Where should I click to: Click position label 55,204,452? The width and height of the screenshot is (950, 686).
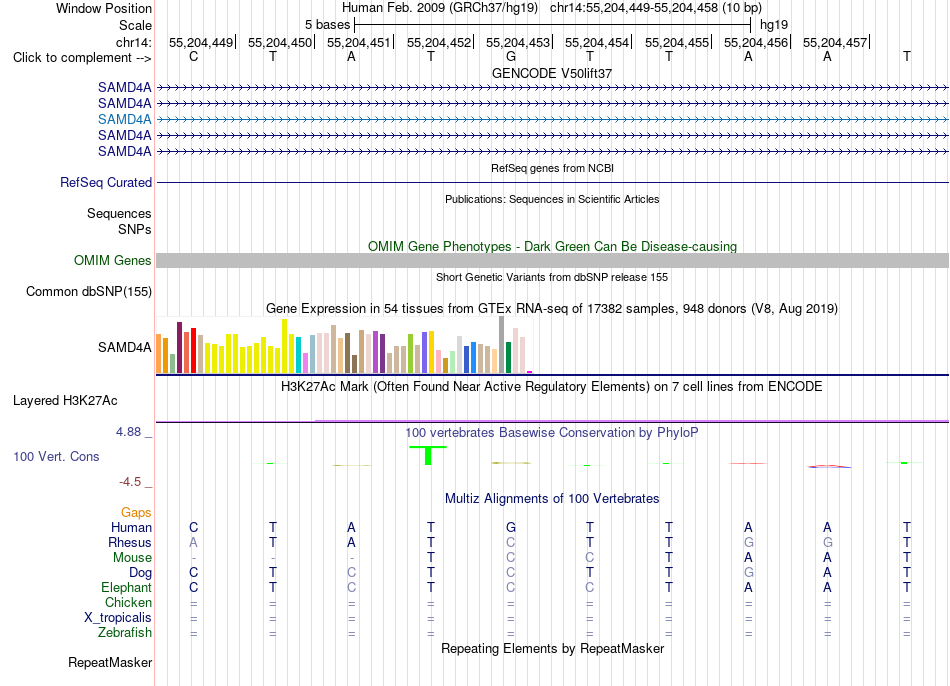439,42
